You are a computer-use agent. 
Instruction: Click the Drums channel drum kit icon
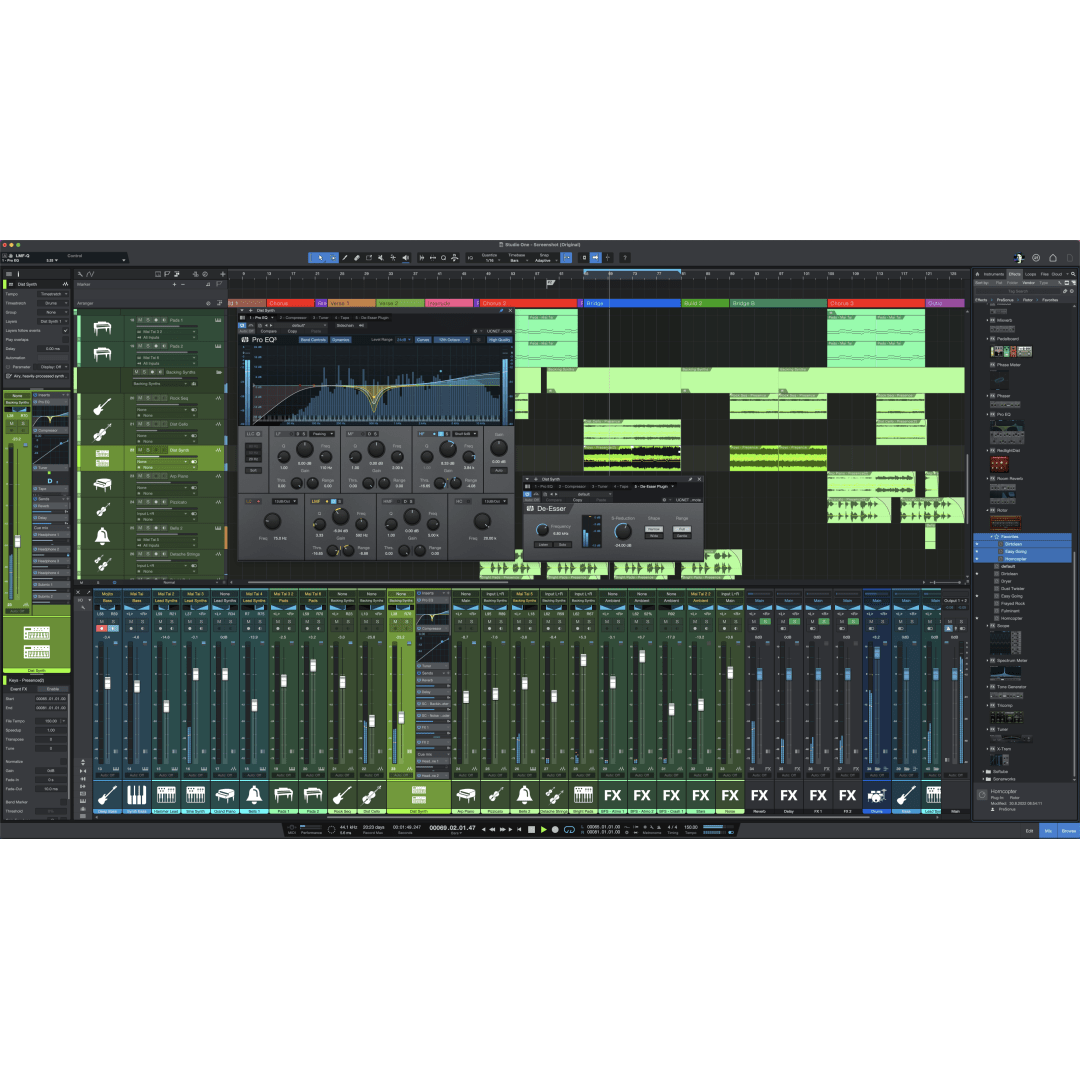tap(876, 795)
